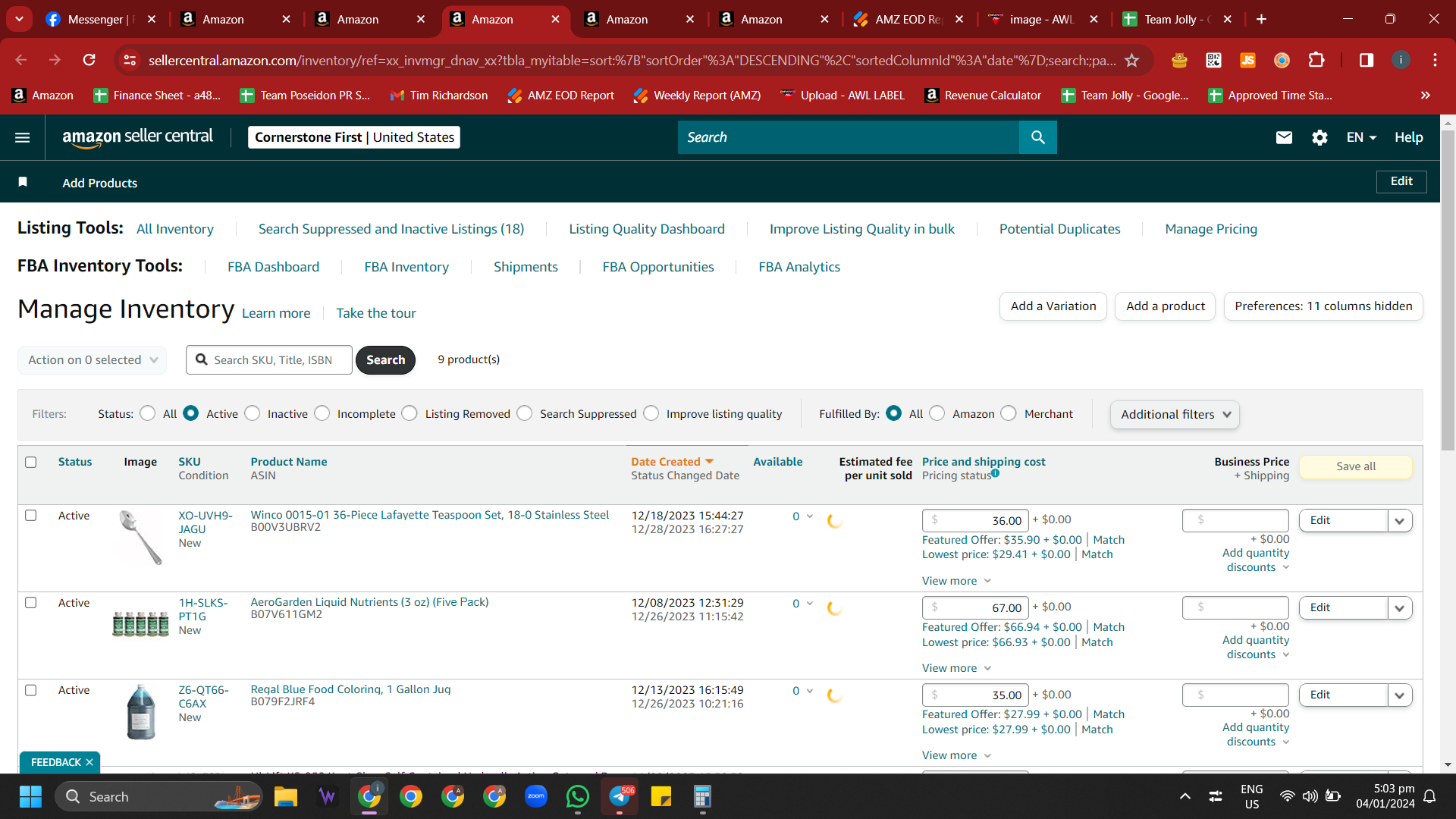Click the QR code extension icon
This screenshot has height=819, width=1456.
(1213, 60)
